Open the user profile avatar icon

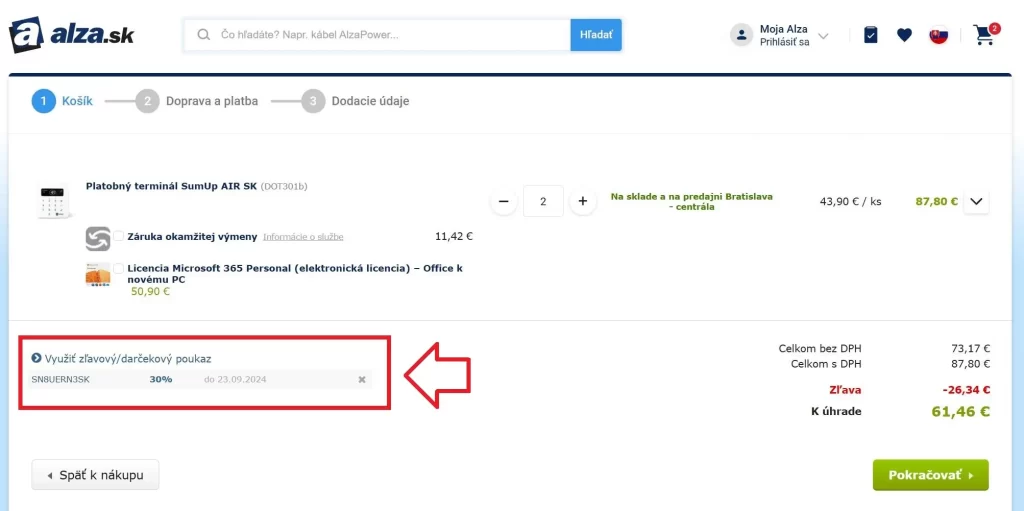[x=741, y=35]
